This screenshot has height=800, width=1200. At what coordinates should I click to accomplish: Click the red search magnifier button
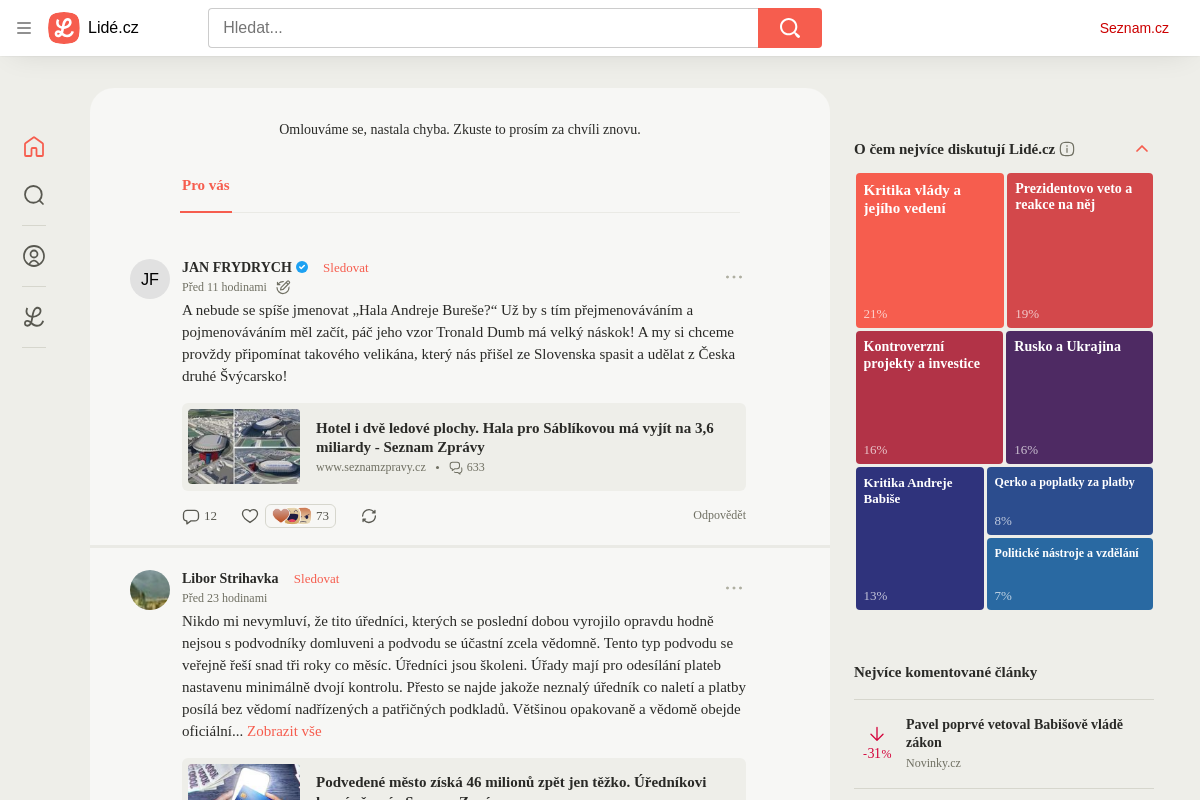point(790,28)
